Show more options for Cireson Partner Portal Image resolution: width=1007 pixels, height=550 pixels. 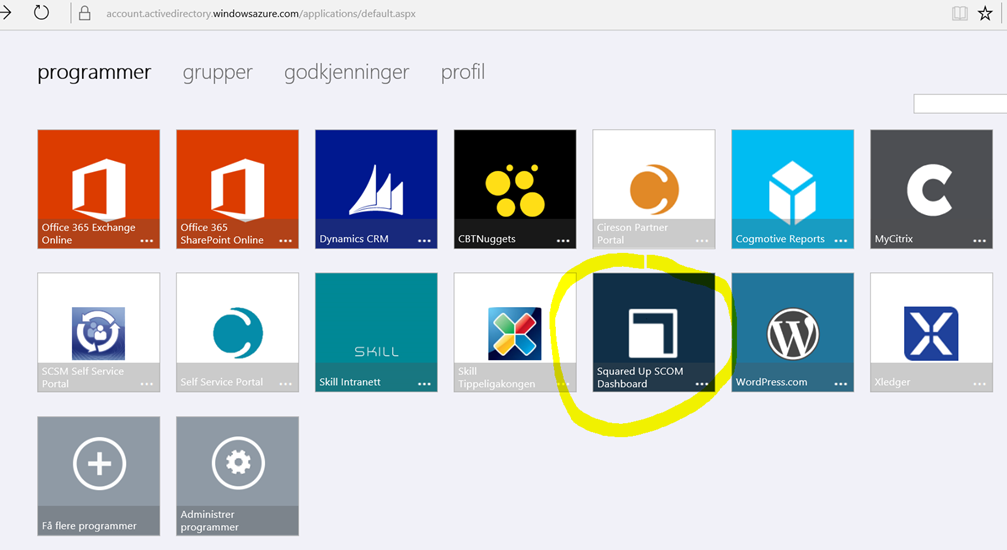point(702,241)
